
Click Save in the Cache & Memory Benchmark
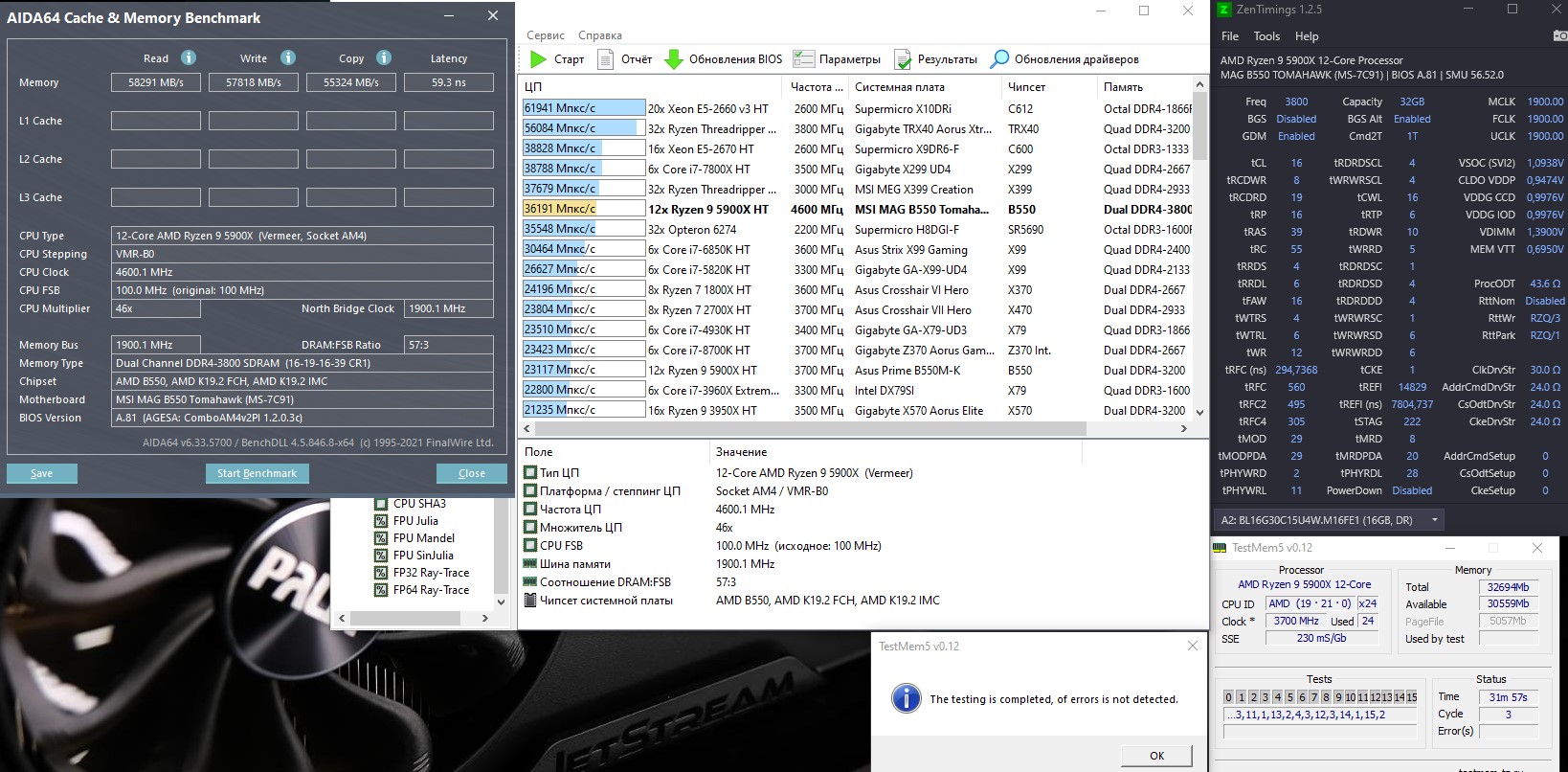click(42, 473)
